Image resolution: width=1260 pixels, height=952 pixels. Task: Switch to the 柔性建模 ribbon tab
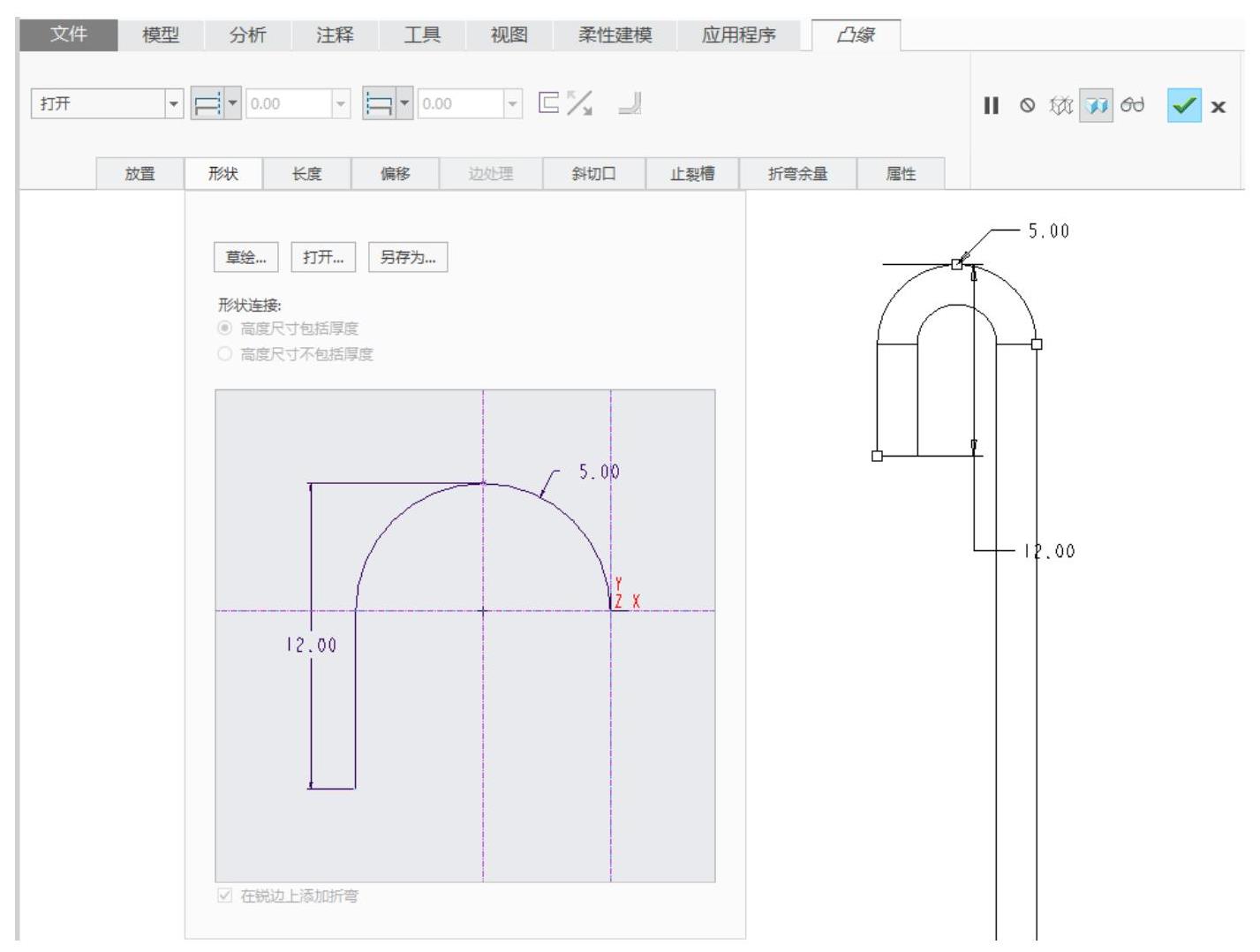coord(615,35)
